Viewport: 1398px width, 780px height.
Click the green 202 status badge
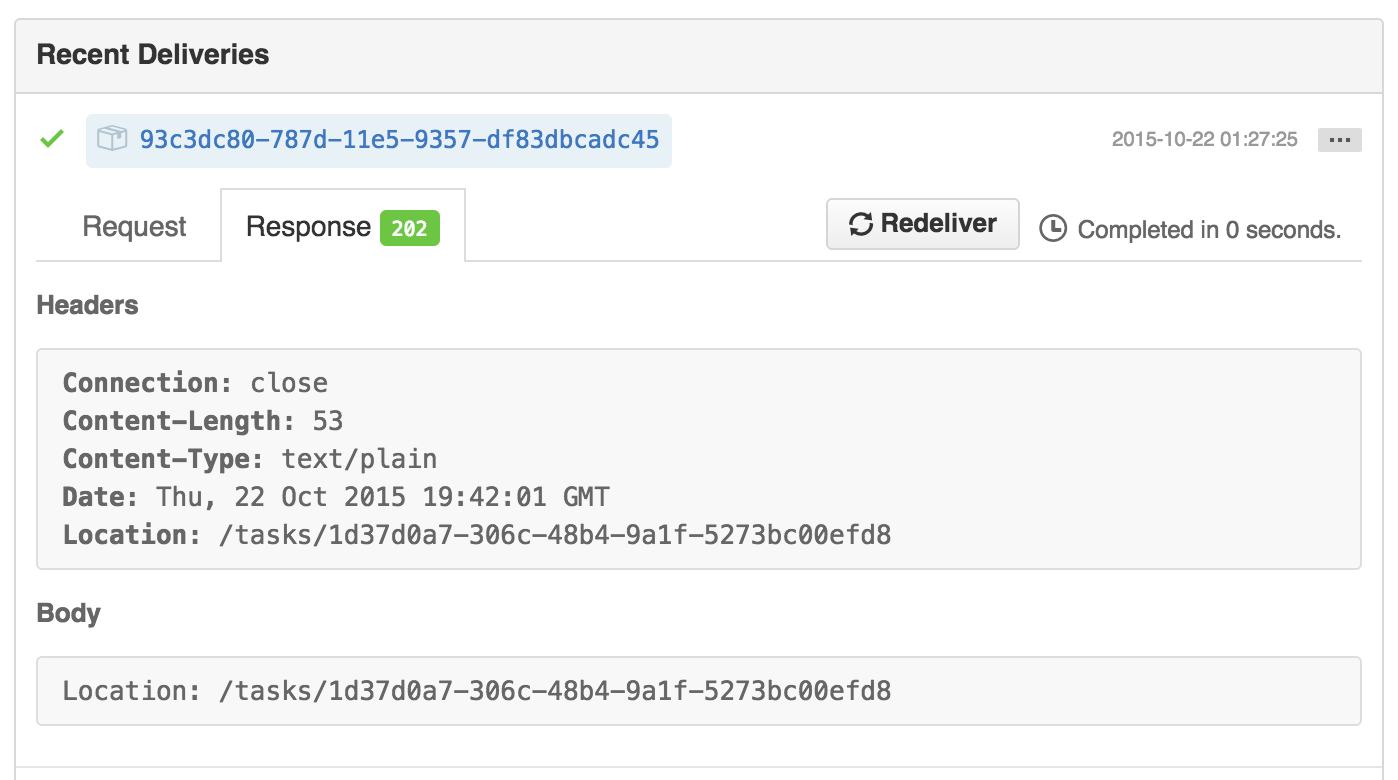pyautogui.click(x=410, y=229)
